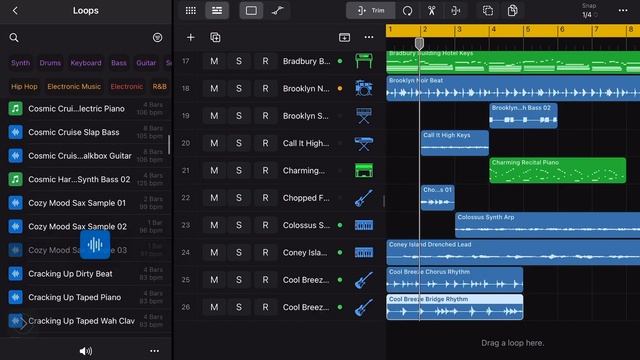Filter loops by Bass tag
This screenshot has width=640, height=360.
119,63
